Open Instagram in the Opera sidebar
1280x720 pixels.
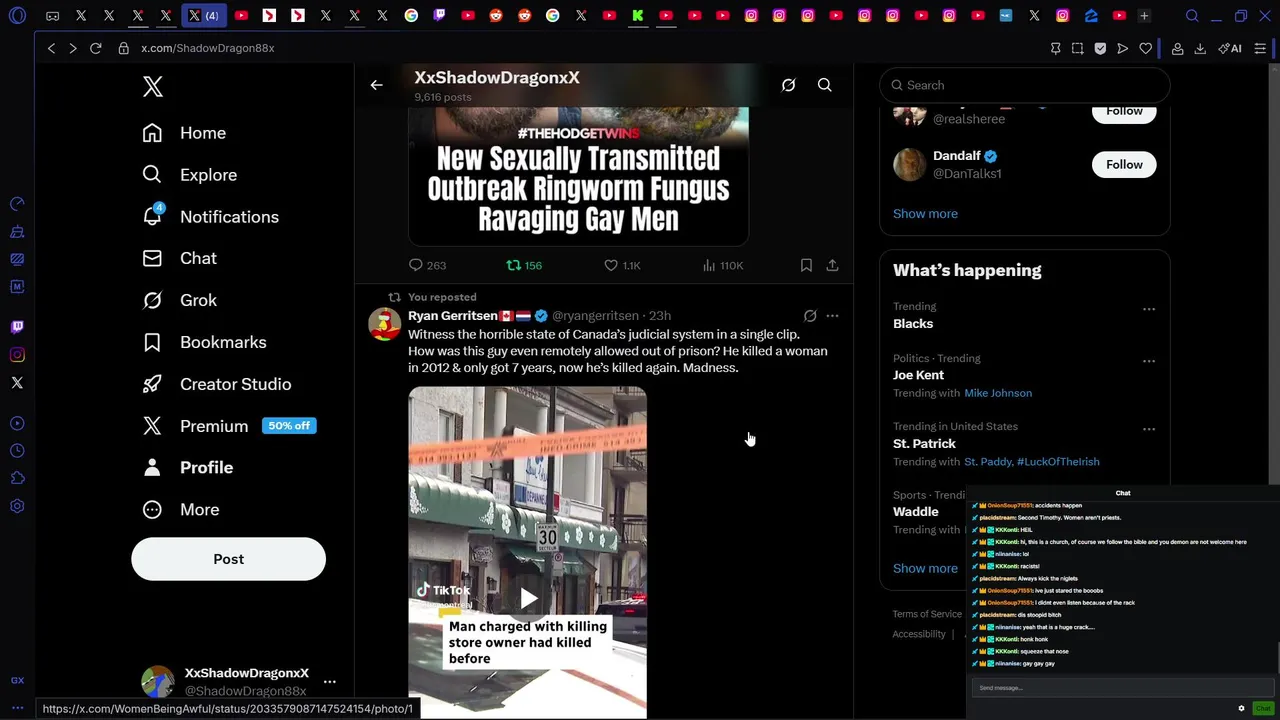(x=17, y=355)
